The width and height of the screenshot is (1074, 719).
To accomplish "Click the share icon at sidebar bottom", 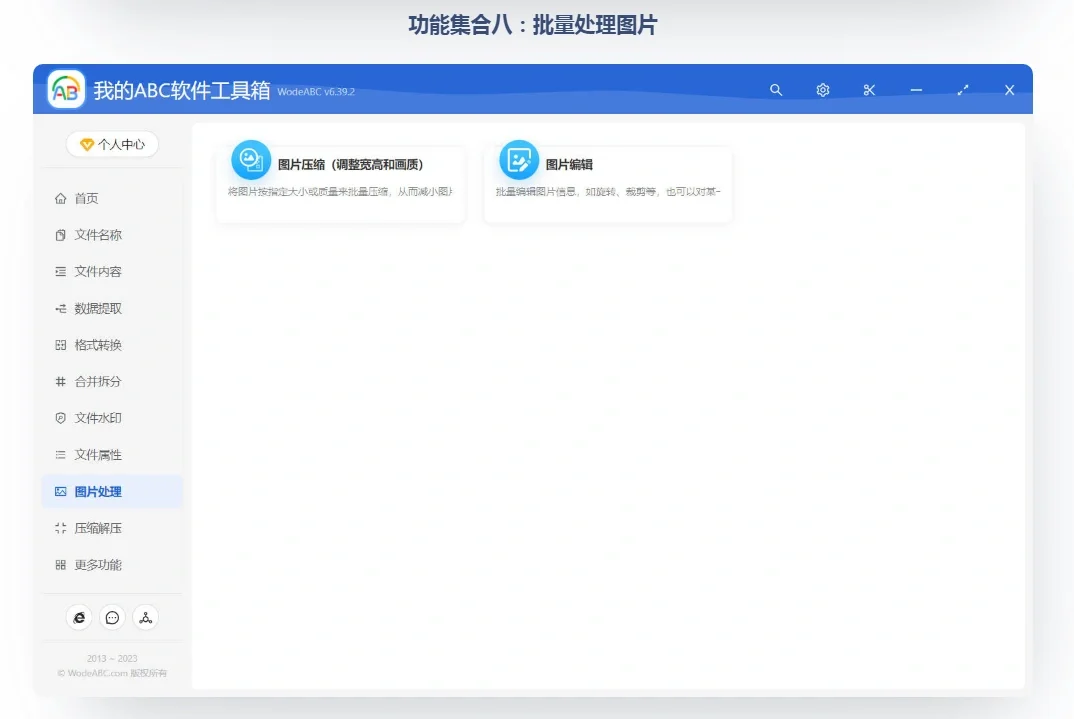I will [146, 617].
